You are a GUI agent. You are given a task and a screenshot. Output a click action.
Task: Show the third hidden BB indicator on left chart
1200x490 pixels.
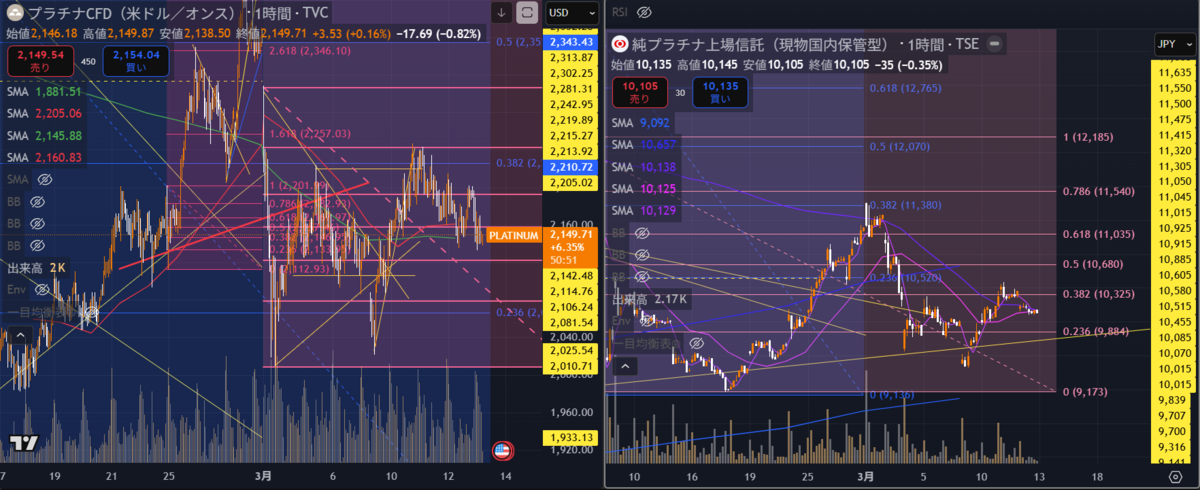click(x=36, y=246)
